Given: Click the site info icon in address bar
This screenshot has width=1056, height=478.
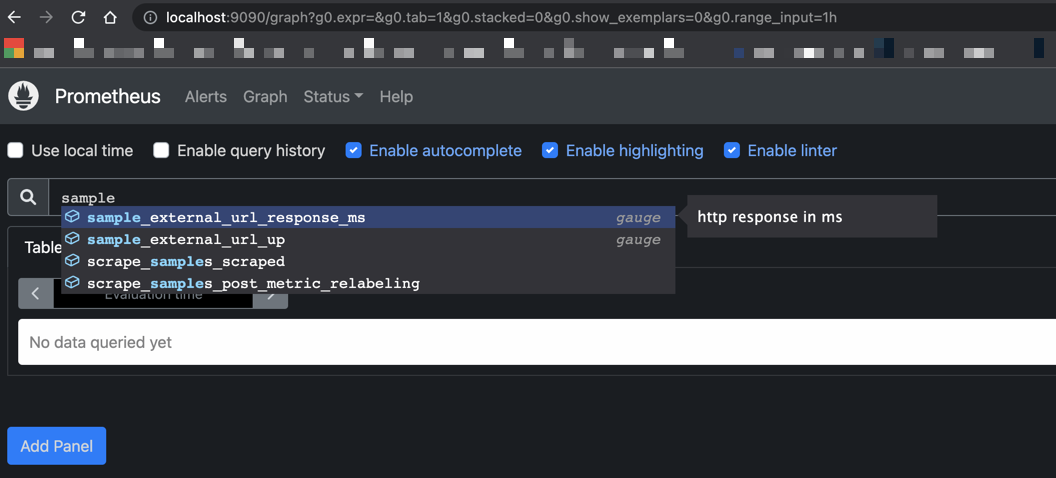Looking at the screenshot, I should 152,18.
